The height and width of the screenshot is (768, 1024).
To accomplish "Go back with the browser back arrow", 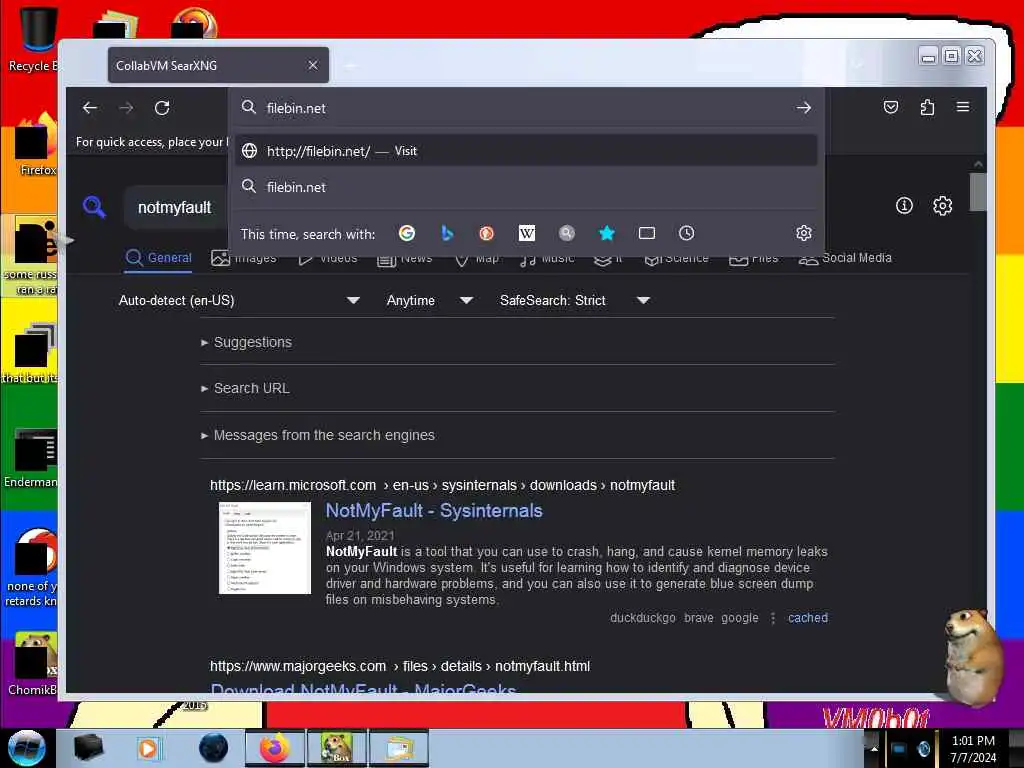I will [x=90, y=108].
